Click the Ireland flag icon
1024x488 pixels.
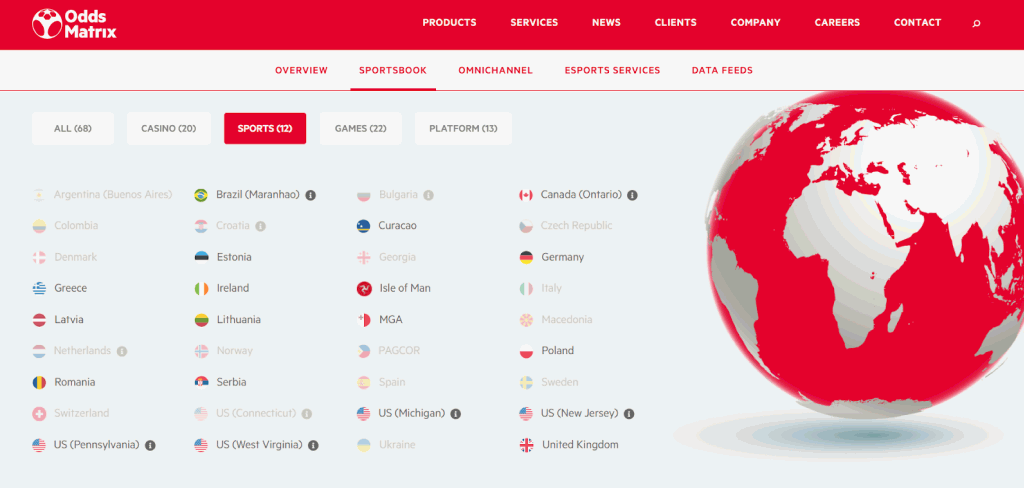pyautogui.click(x=201, y=288)
